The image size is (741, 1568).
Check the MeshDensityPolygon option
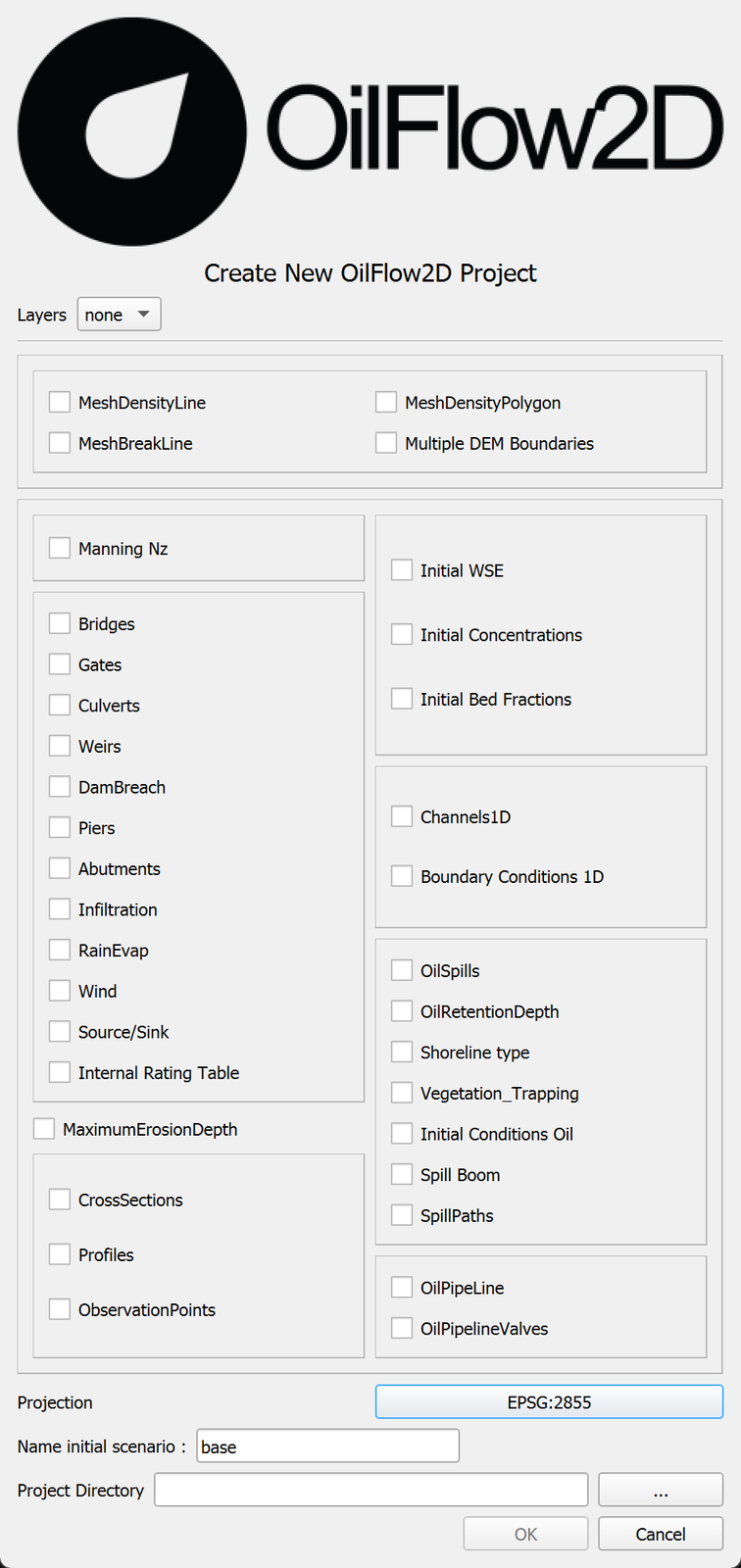386,403
